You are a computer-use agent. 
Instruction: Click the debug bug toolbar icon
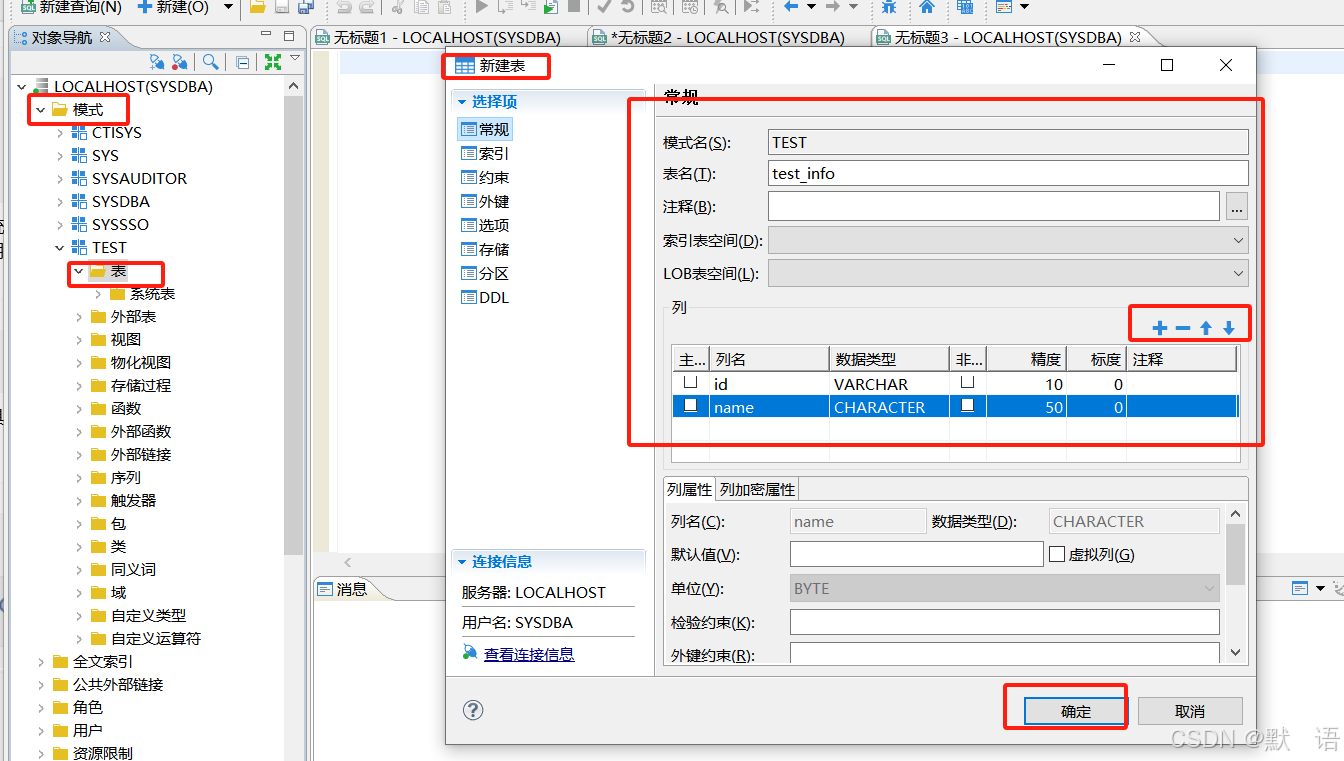(888, 8)
